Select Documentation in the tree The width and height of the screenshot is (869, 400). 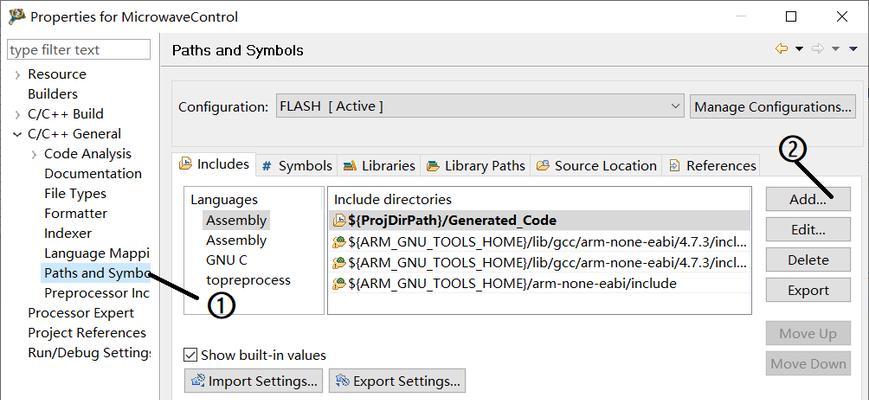[93, 174]
